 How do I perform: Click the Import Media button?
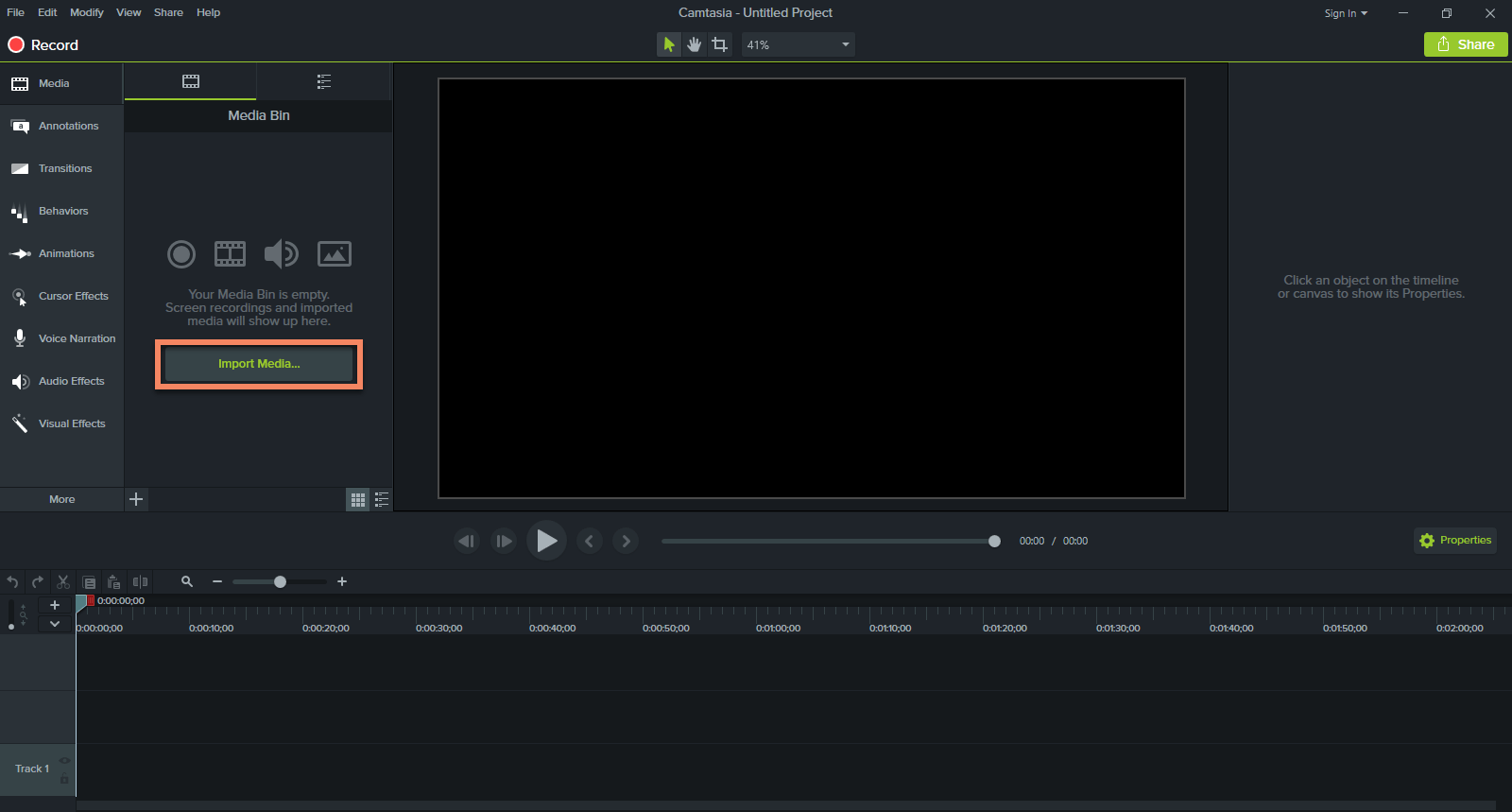click(x=259, y=364)
